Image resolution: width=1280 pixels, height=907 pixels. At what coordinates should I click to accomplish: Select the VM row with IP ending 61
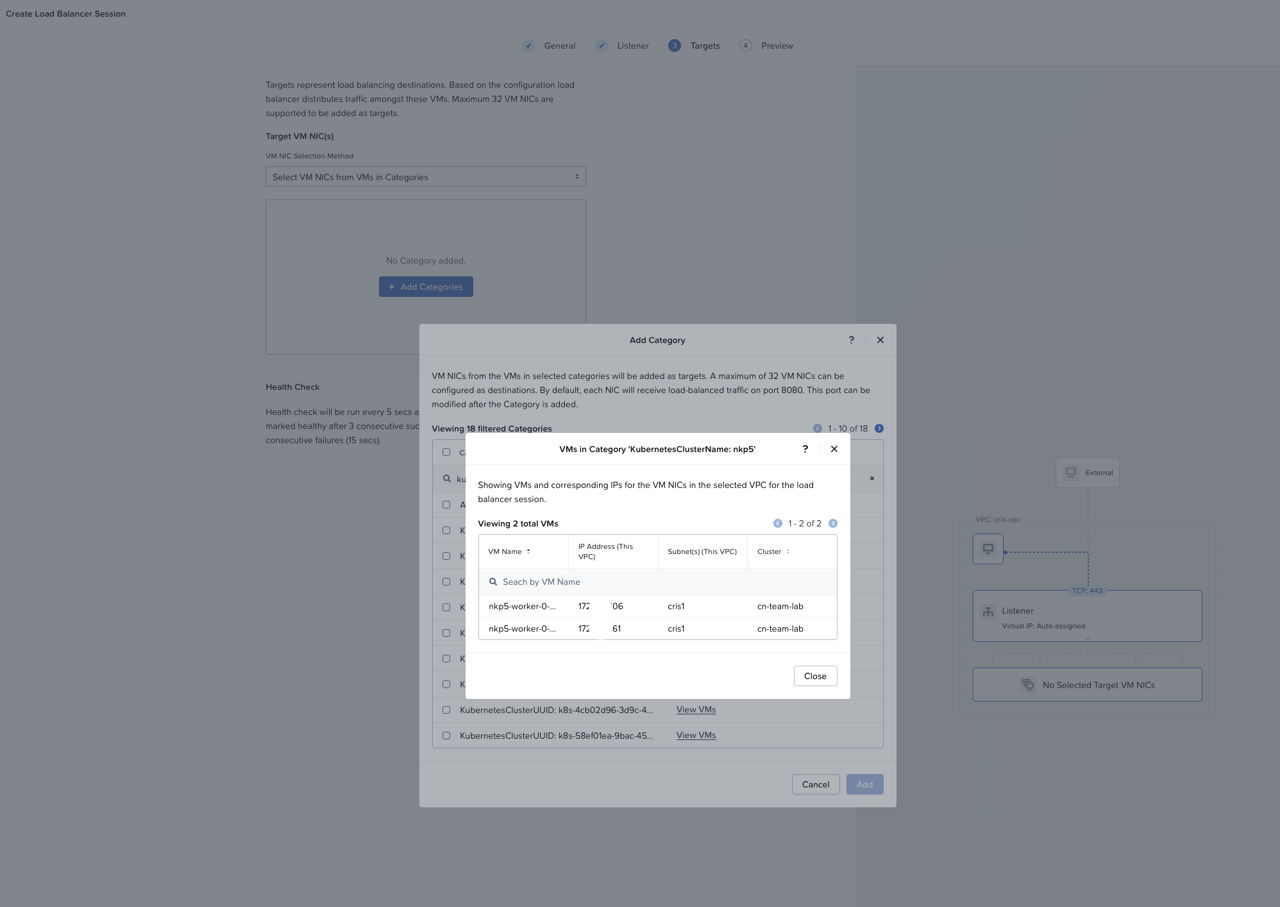pos(658,629)
